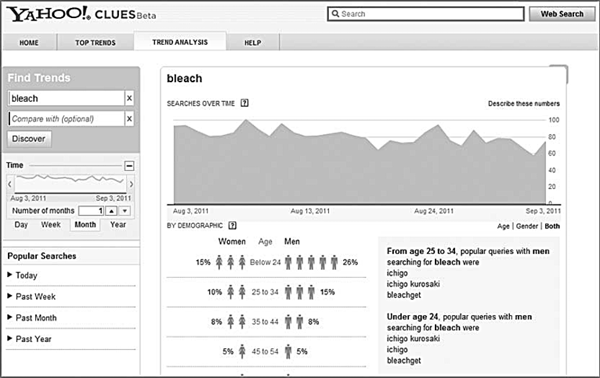Screen dimensions: 600x378
Task: Open the Top Trends tab
Action: click(x=95, y=42)
